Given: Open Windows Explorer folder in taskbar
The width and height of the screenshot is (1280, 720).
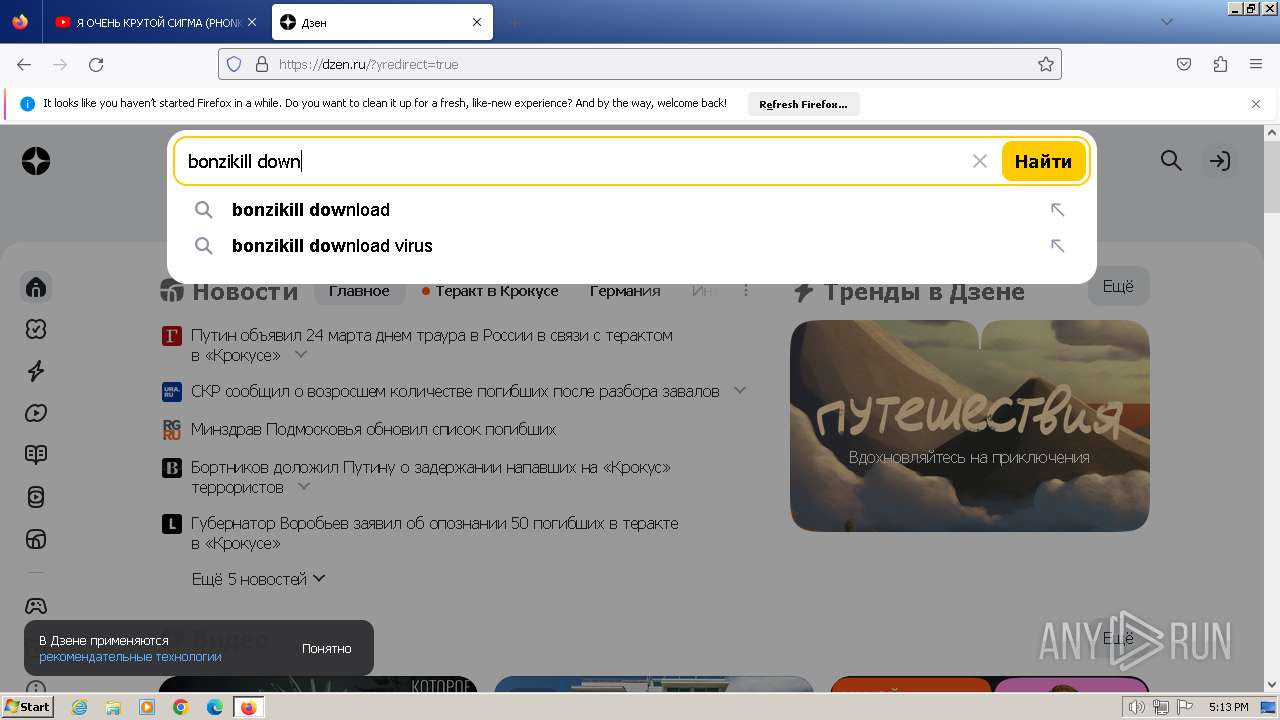Looking at the screenshot, I should click(x=113, y=707).
